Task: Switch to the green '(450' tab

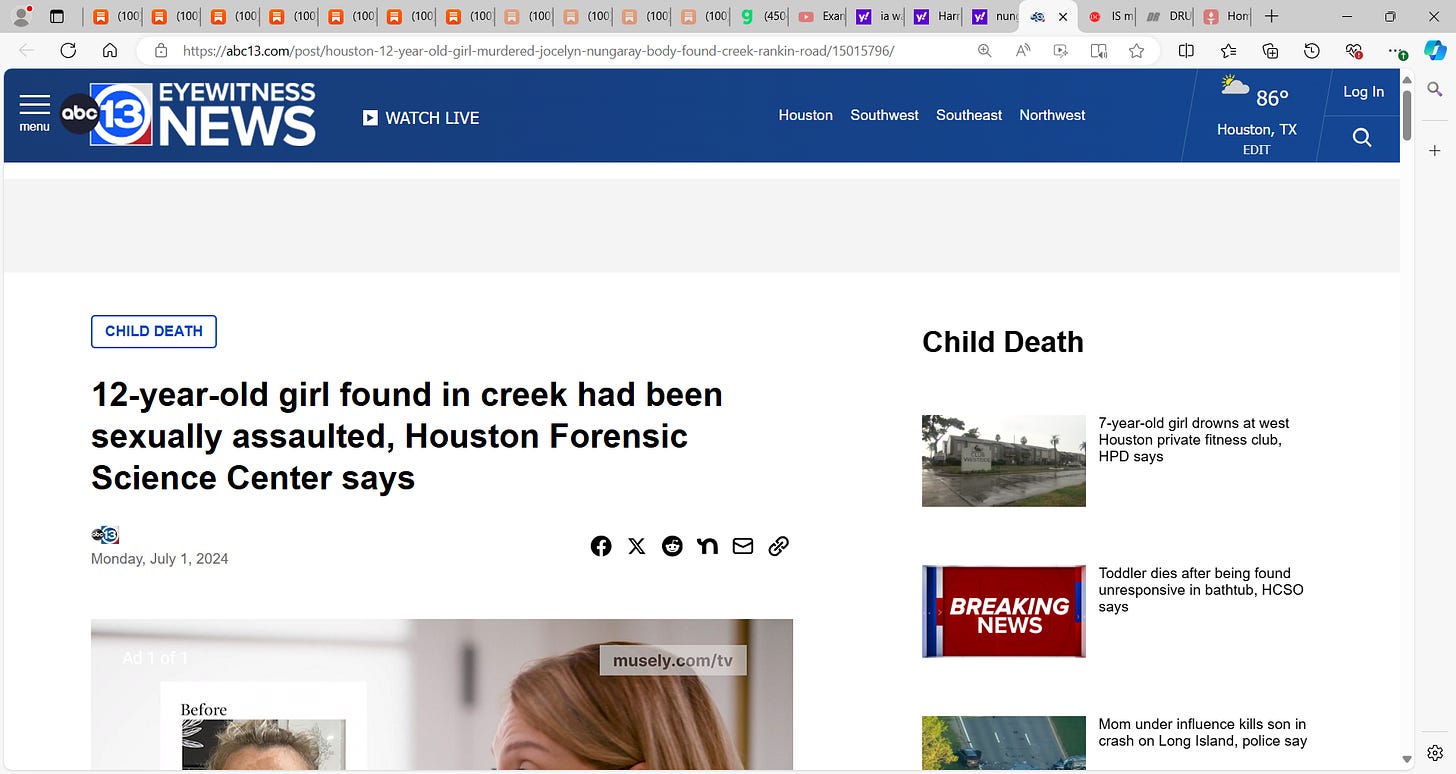Action: 759,16
